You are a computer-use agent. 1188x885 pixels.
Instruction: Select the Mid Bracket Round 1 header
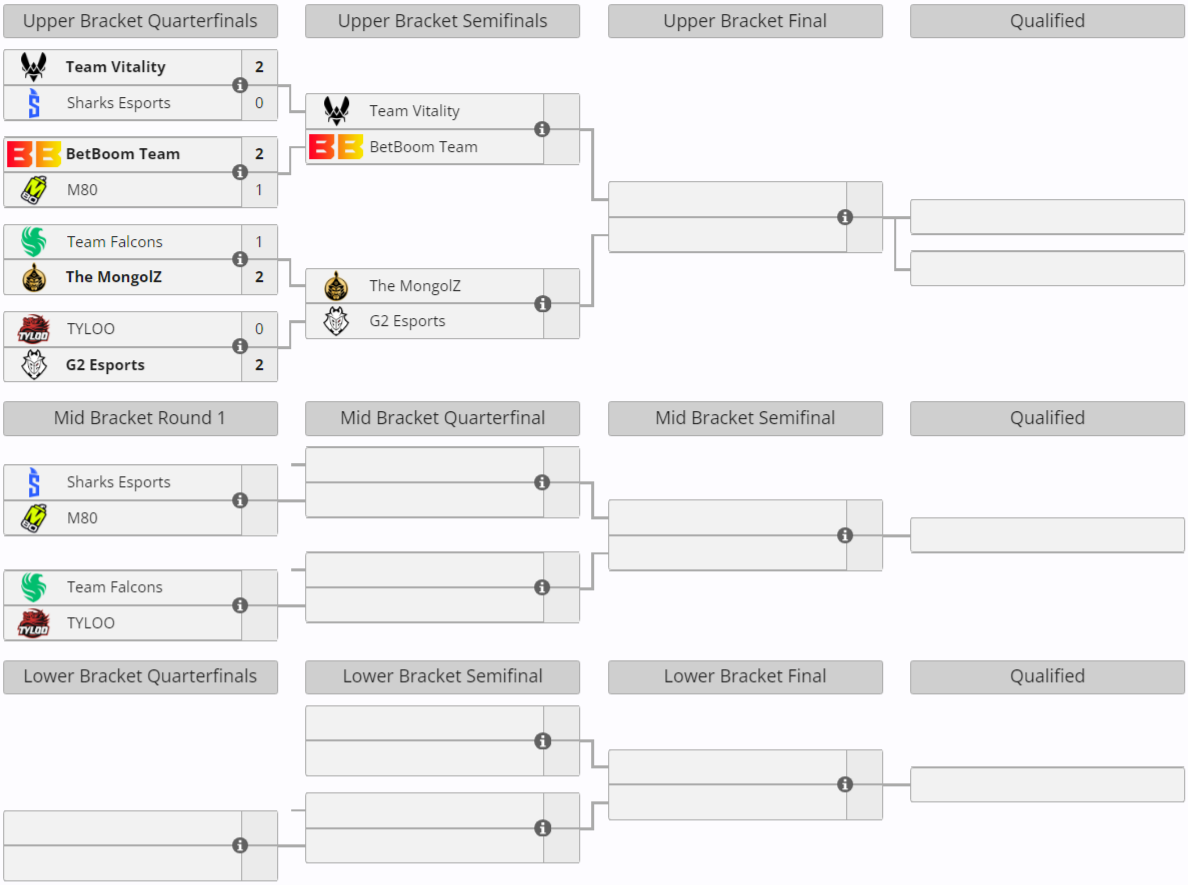point(140,418)
